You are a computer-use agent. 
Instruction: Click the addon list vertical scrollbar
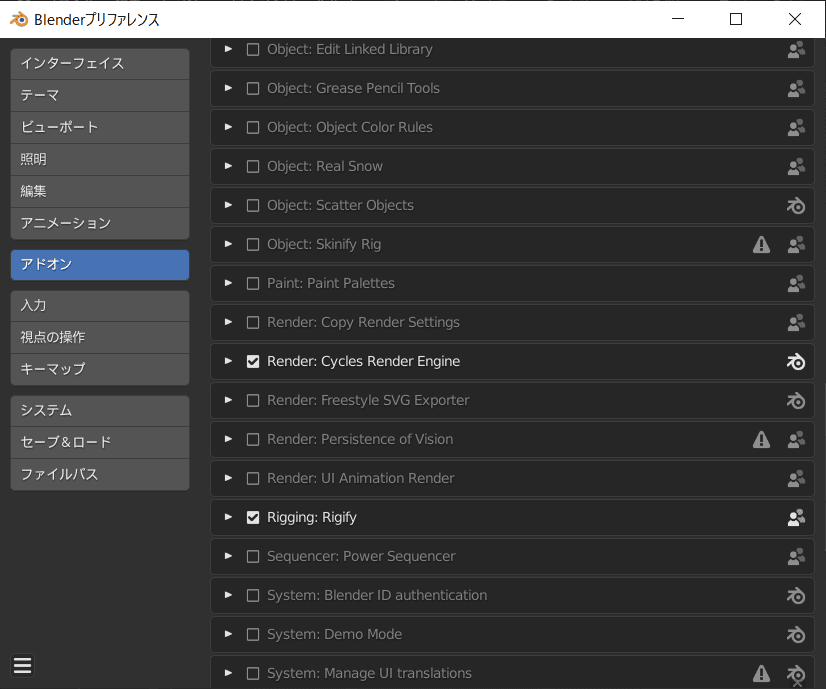click(x=823, y=469)
